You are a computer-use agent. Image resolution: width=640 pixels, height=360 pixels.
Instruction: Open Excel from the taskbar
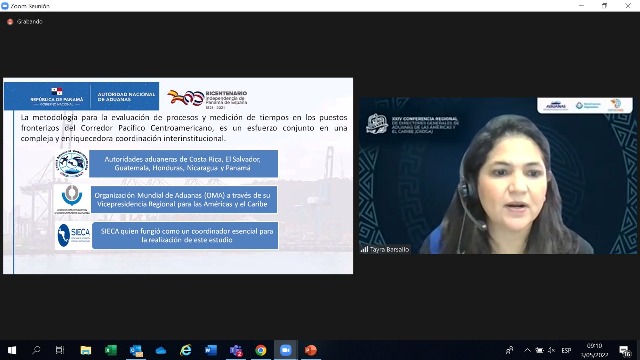pos(111,350)
